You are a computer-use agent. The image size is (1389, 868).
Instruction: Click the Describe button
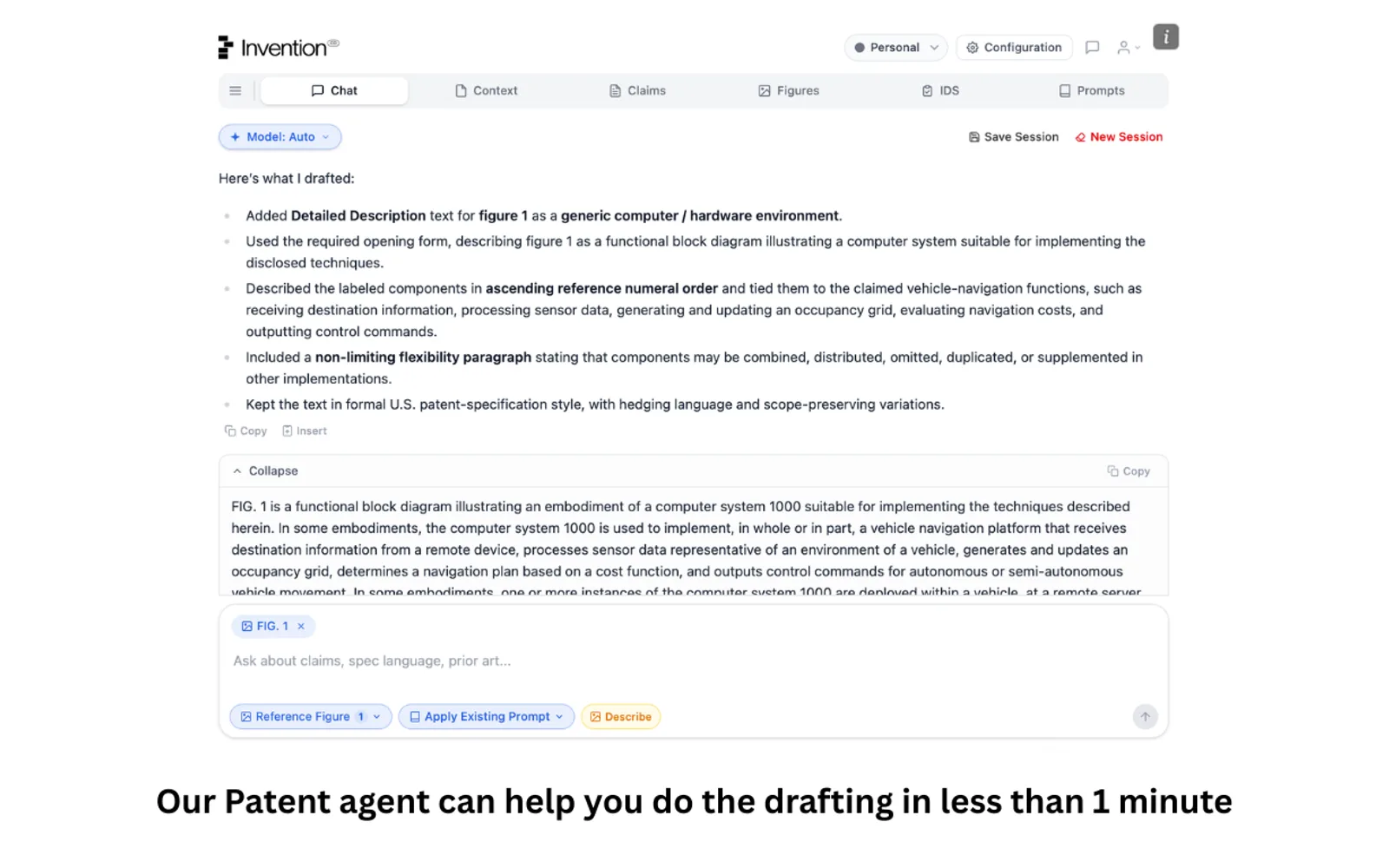621,716
